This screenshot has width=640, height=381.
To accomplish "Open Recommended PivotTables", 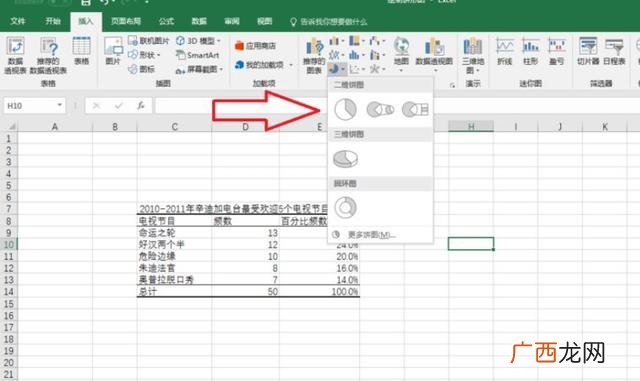I will [48, 55].
